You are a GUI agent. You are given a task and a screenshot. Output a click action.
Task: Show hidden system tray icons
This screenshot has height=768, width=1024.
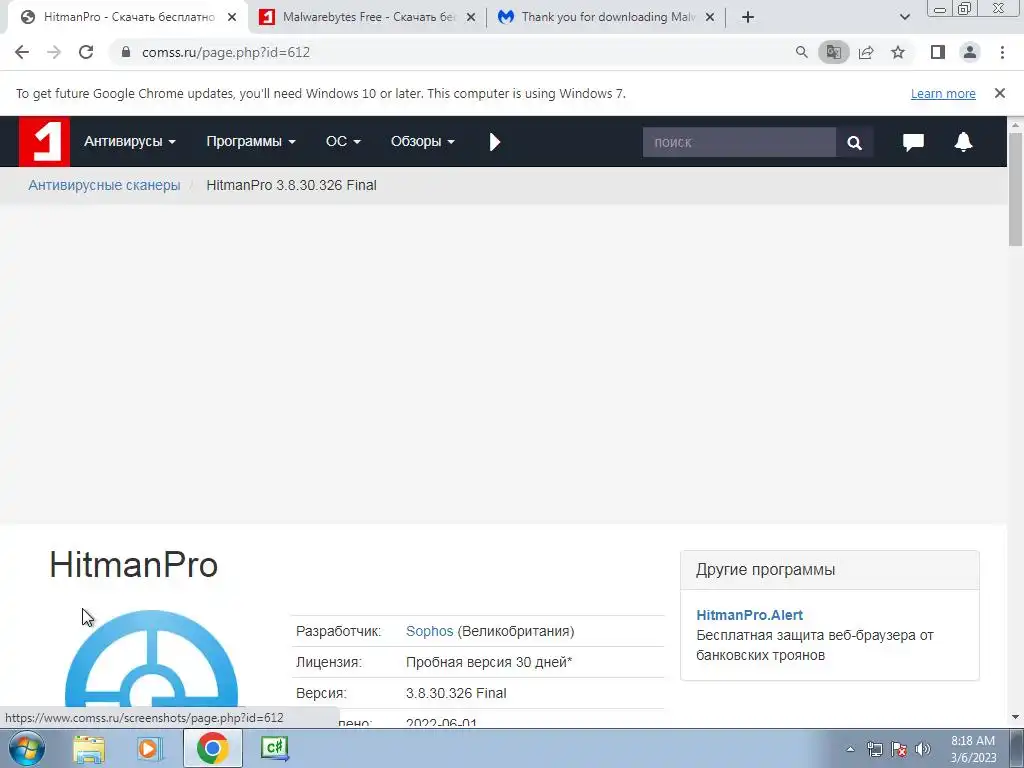point(850,749)
